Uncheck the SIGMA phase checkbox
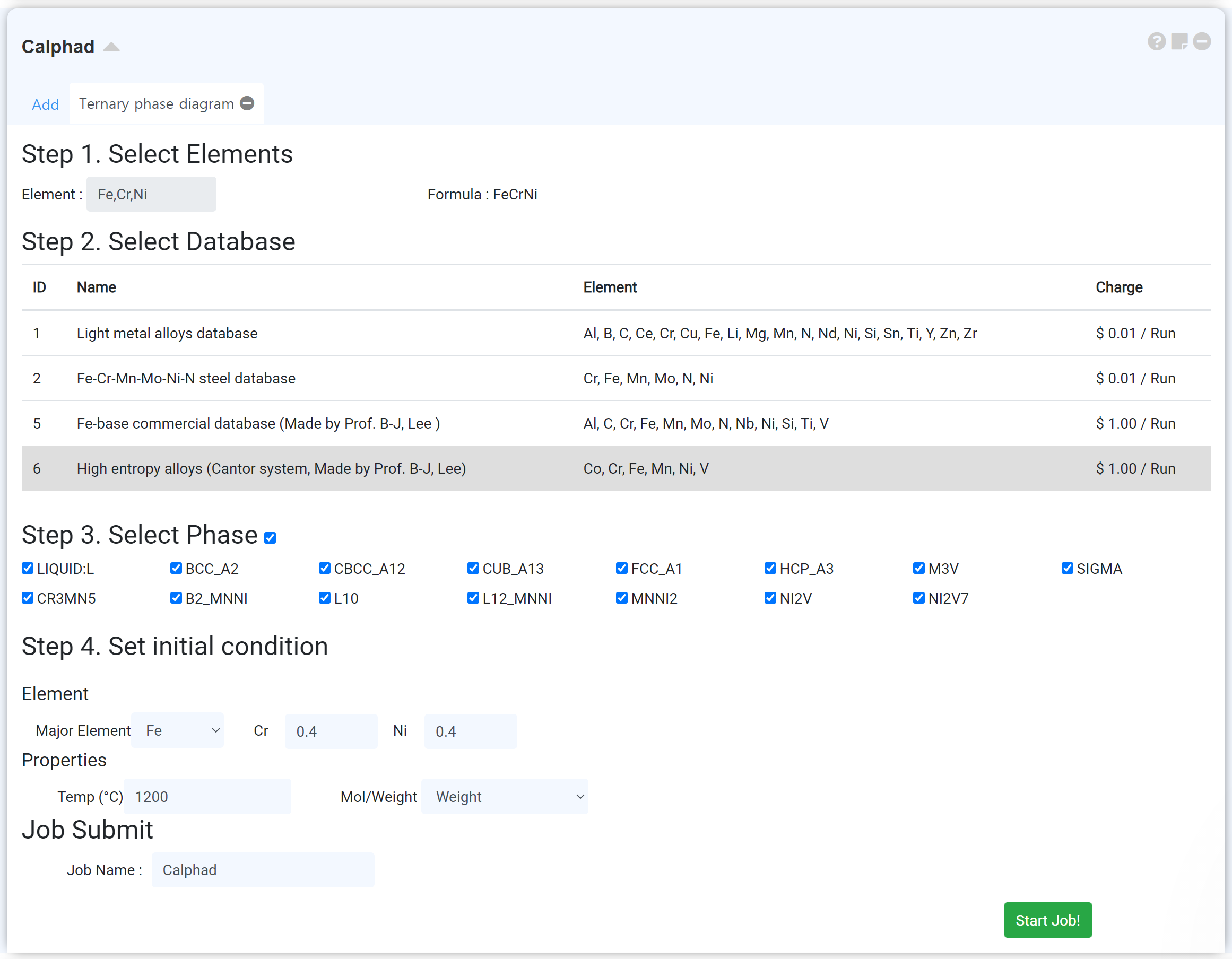The height and width of the screenshot is (959, 1232). pos(1066,568)
